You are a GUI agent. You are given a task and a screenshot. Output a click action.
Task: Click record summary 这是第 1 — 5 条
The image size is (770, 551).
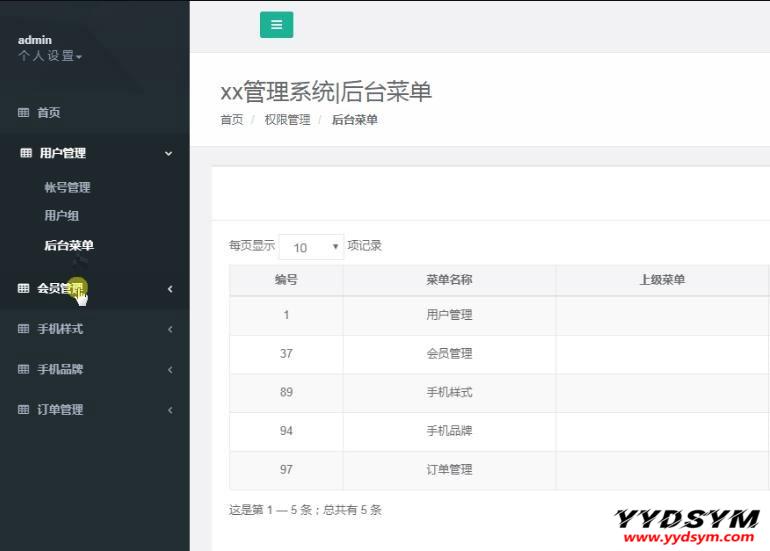point(305,510)
